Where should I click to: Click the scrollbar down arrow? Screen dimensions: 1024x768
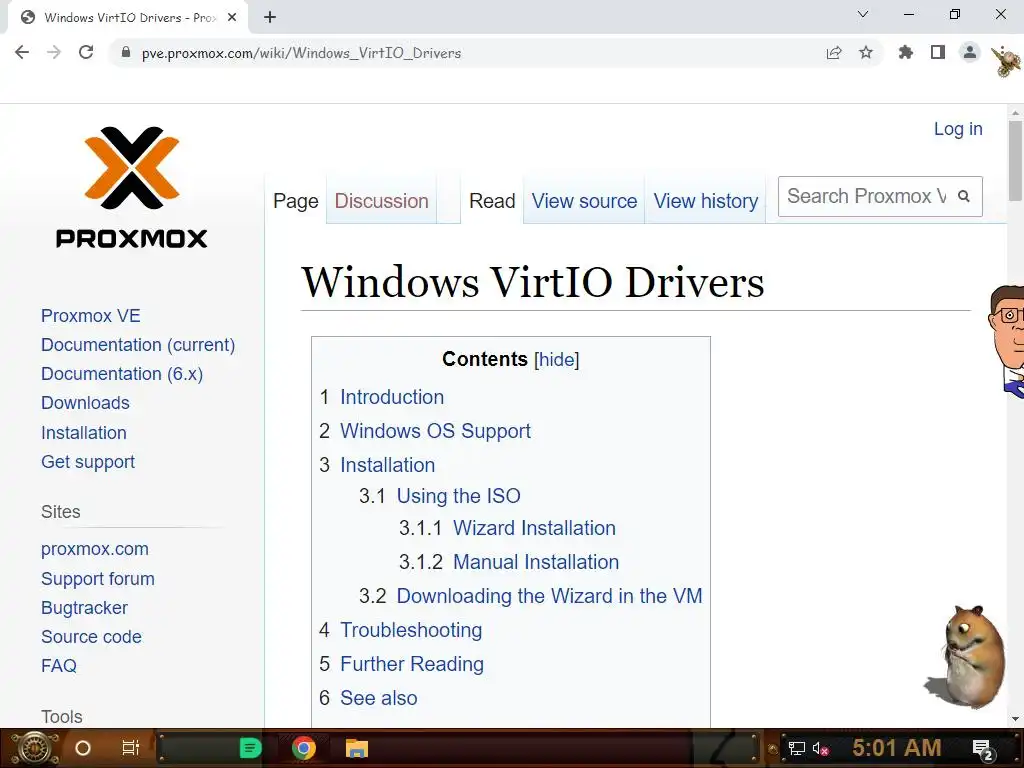point(1015,719)
